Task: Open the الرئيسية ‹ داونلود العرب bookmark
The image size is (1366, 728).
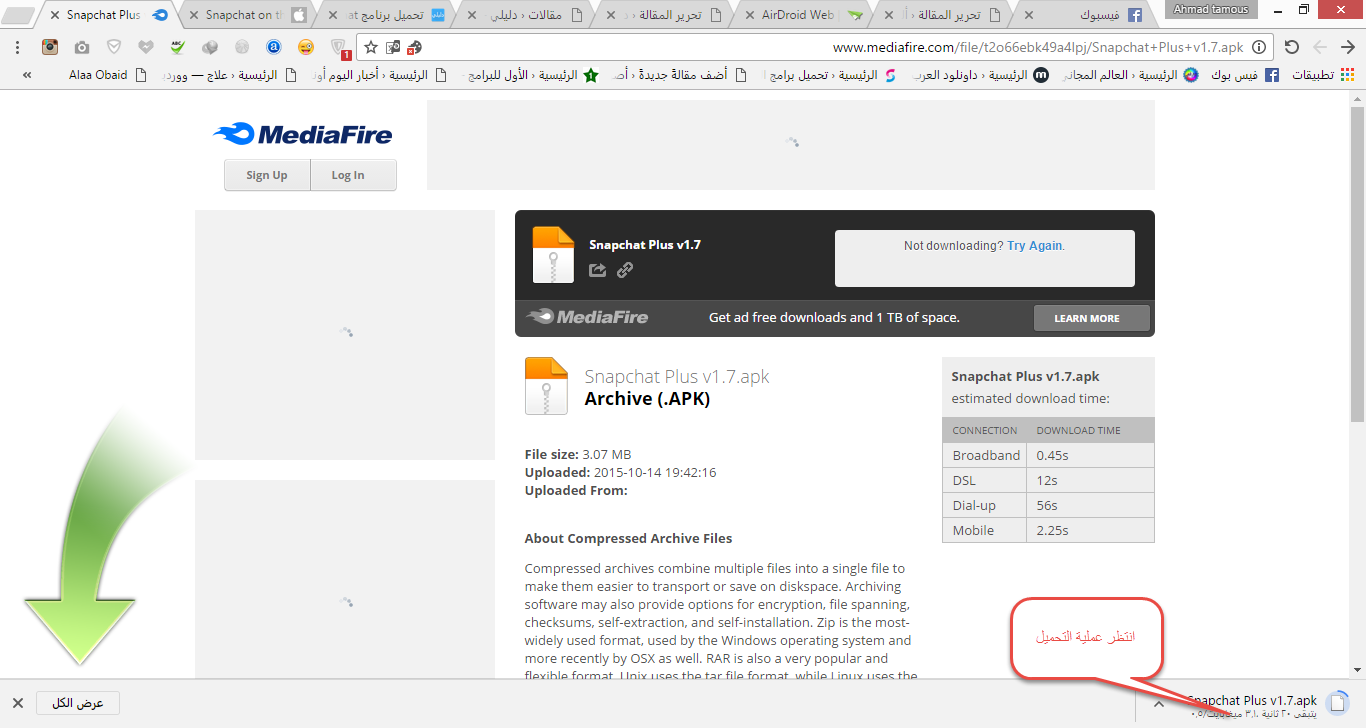Action: click(x=981, y=75)
